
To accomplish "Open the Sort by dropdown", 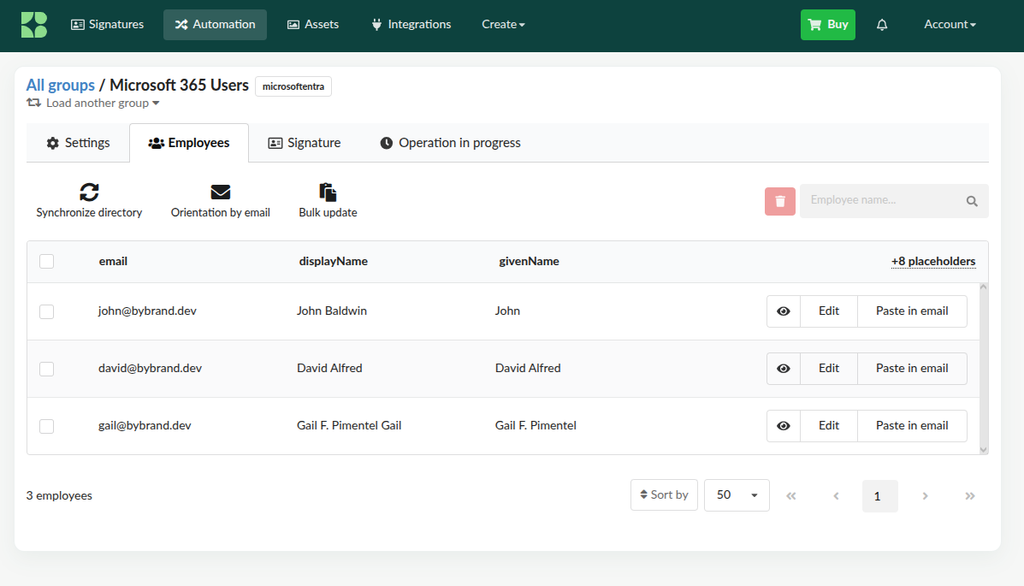I will tap(664, 495).
